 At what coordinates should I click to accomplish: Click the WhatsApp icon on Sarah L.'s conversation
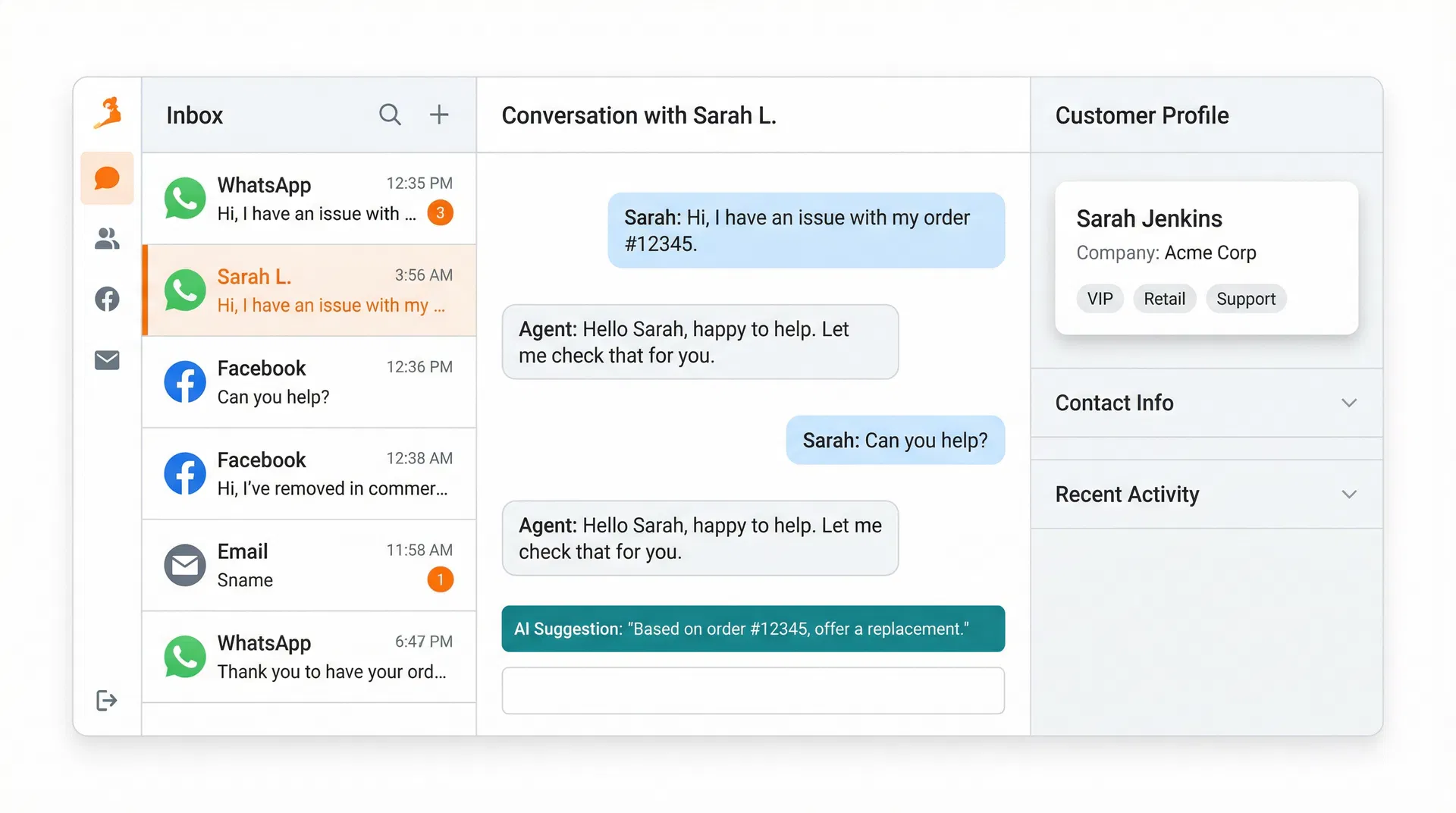184,290
